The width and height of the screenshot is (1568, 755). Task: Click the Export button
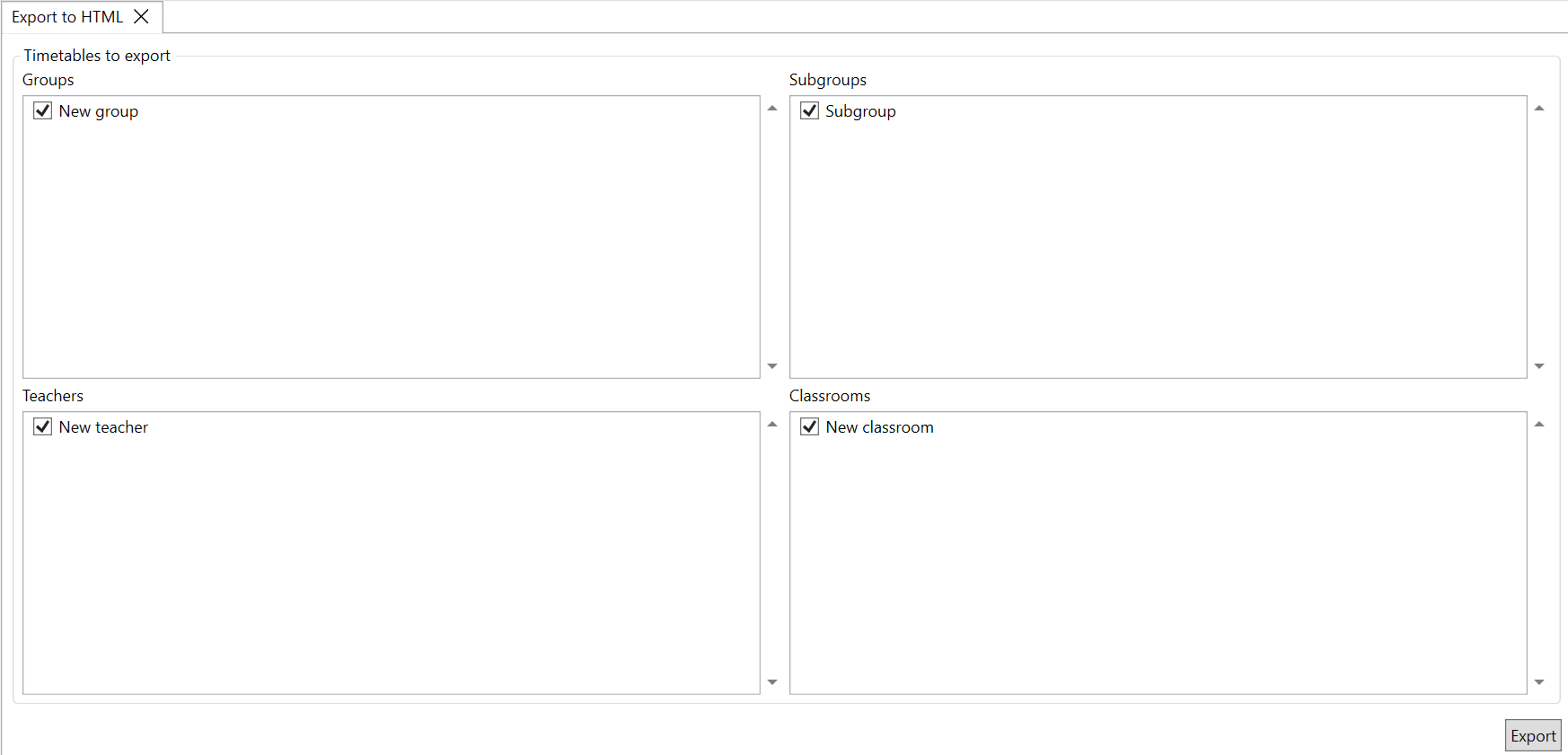pos(1532,735)
